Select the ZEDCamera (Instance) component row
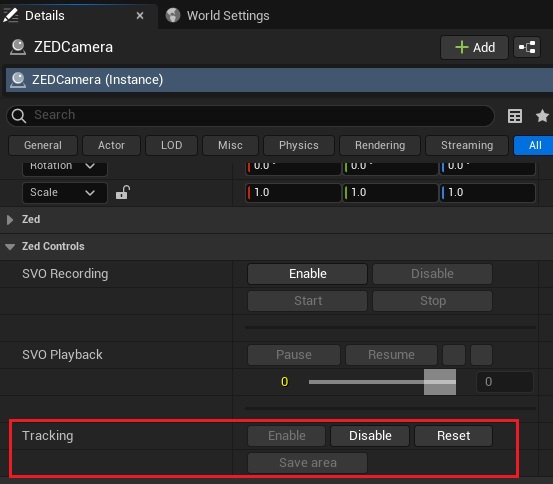553x484 pixels. (279, 80)
